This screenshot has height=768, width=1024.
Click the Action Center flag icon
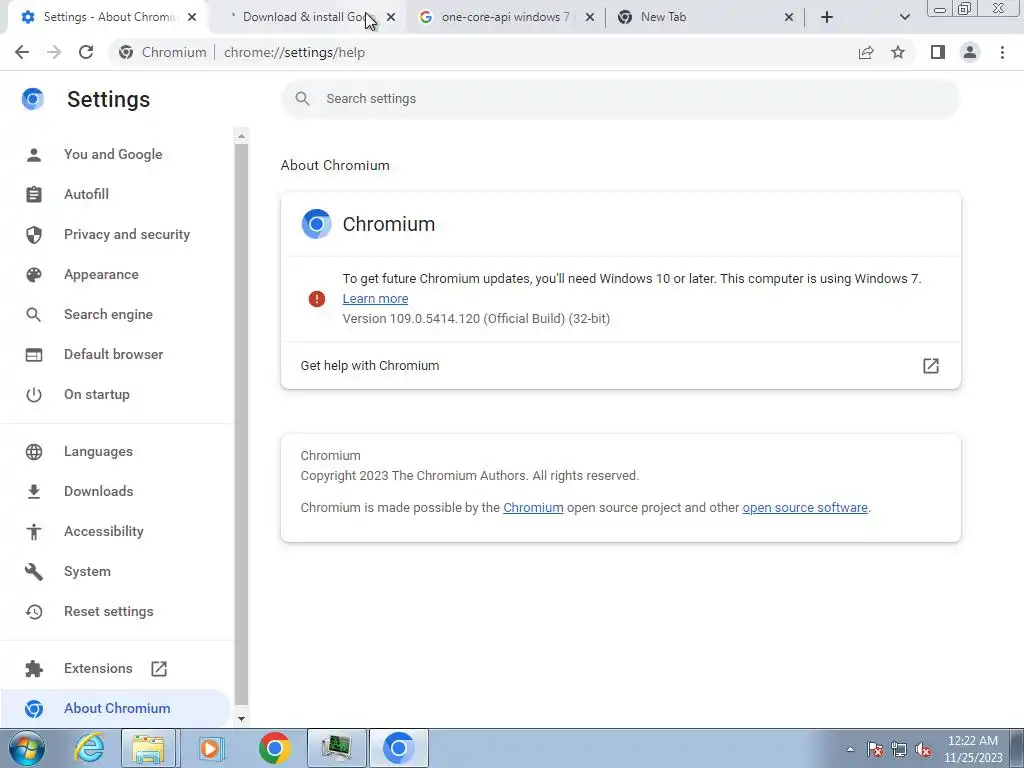point(875,749)
